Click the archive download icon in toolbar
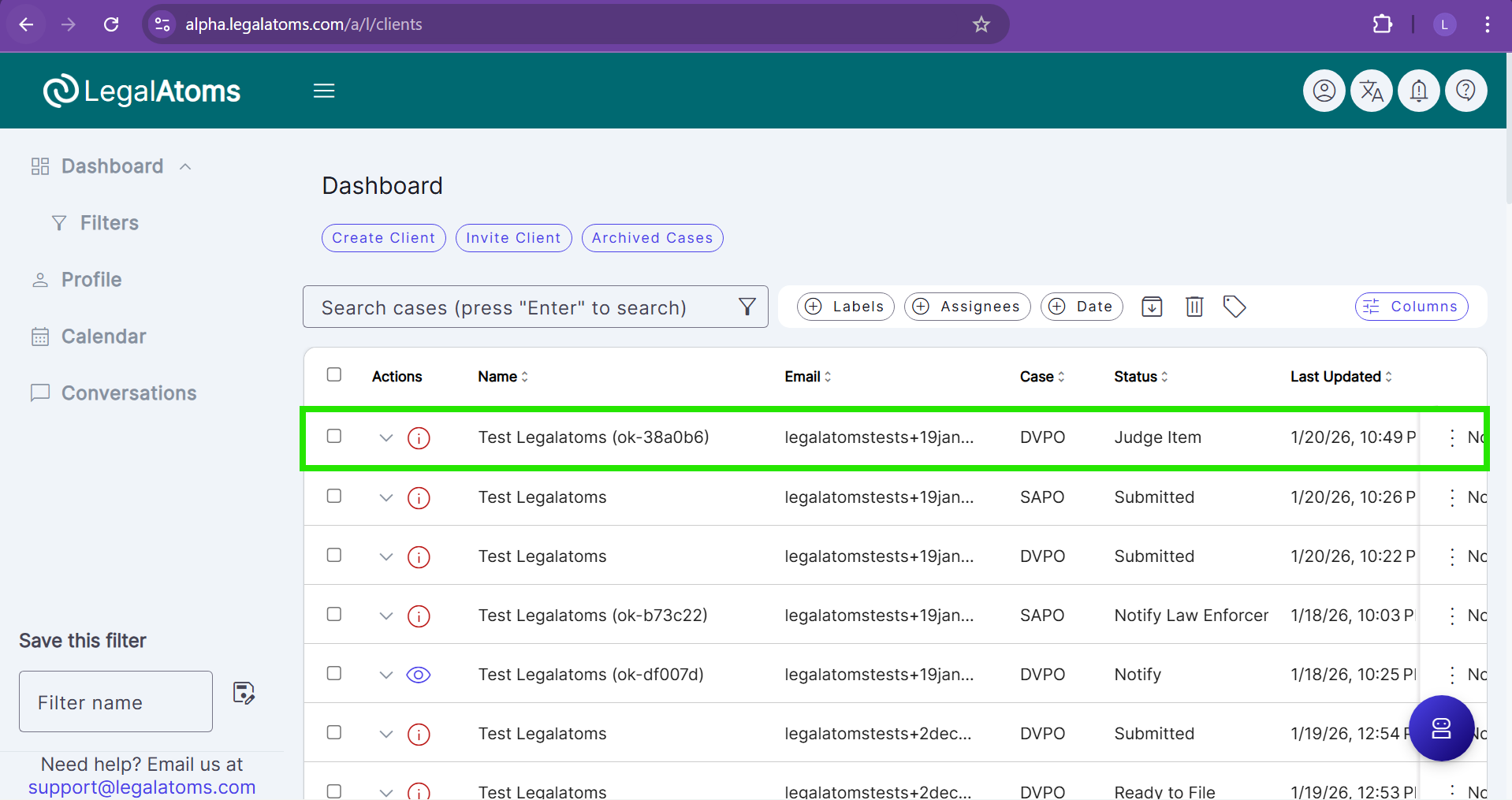 click(1152, 307)
